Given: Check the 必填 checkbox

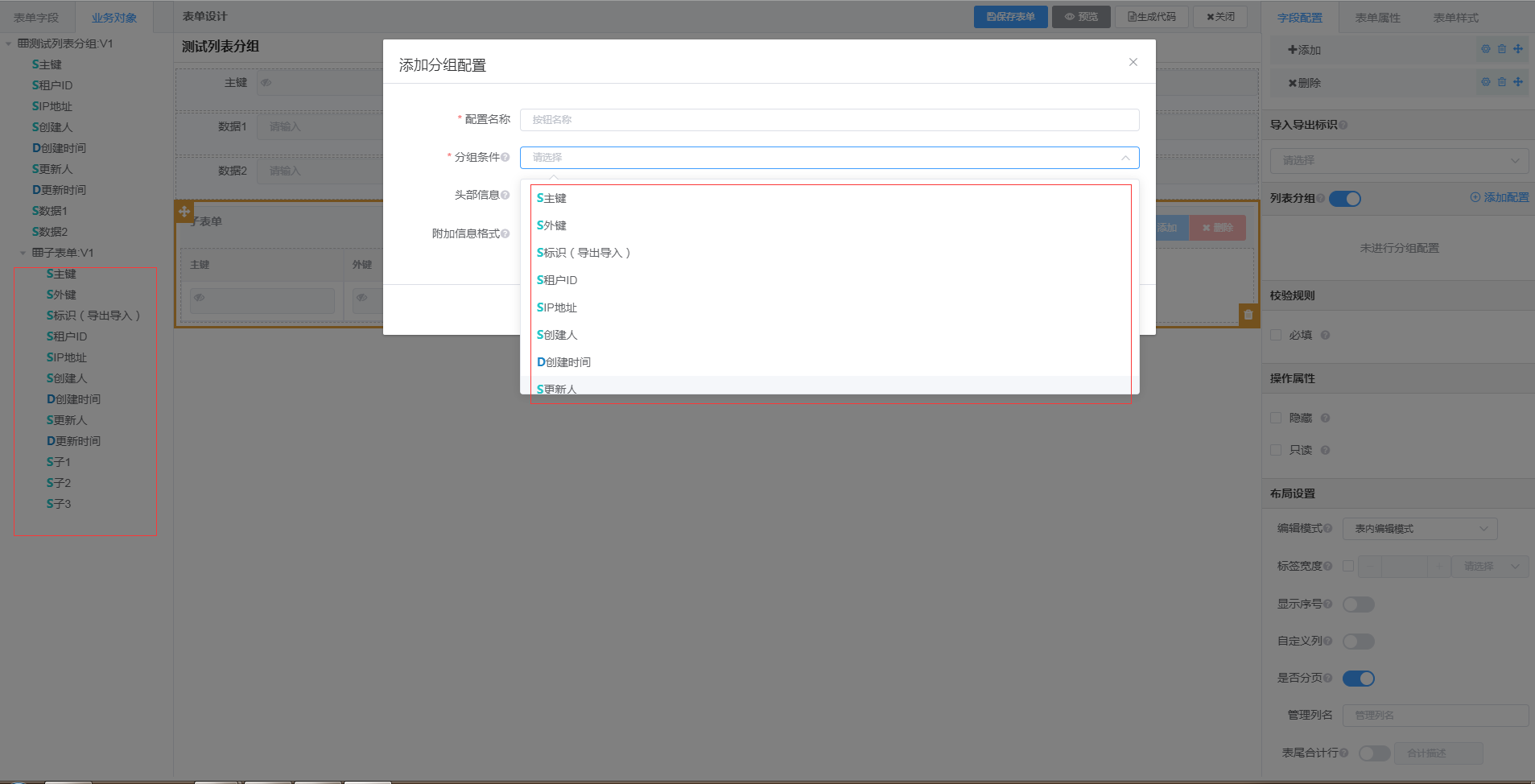Looking at the screenshot, I should pyautogui.click(x=1276, y=335).
